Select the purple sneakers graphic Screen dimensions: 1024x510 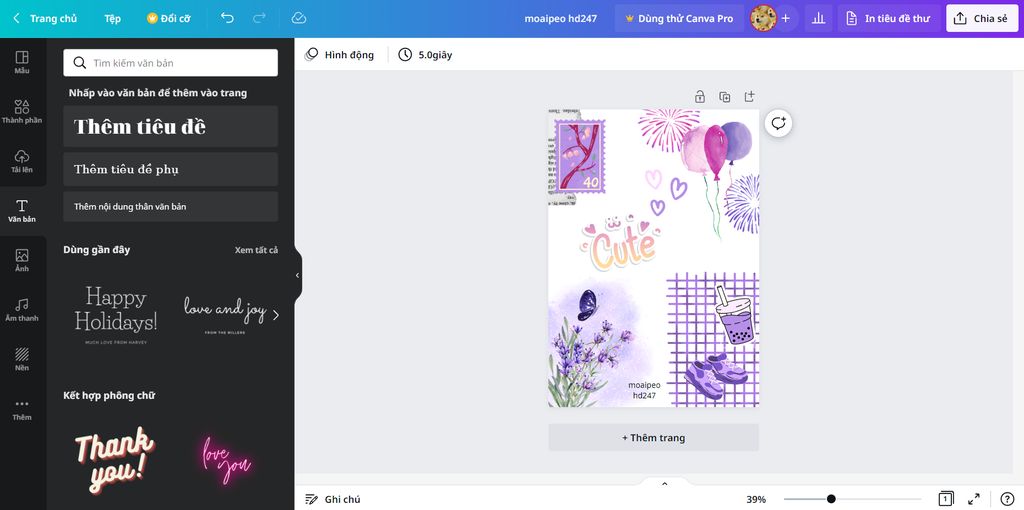716,375
